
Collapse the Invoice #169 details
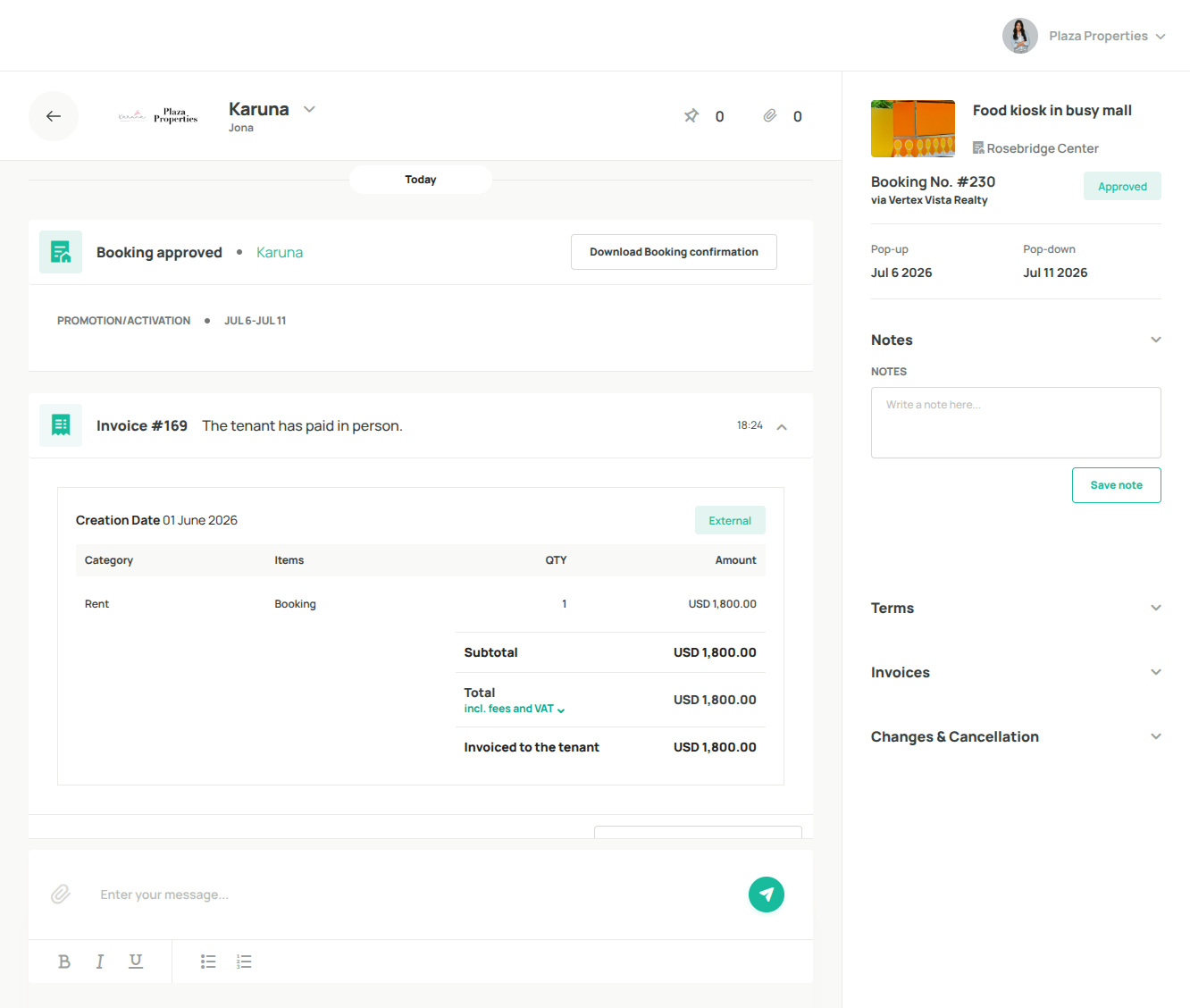(x=782, y=427)
